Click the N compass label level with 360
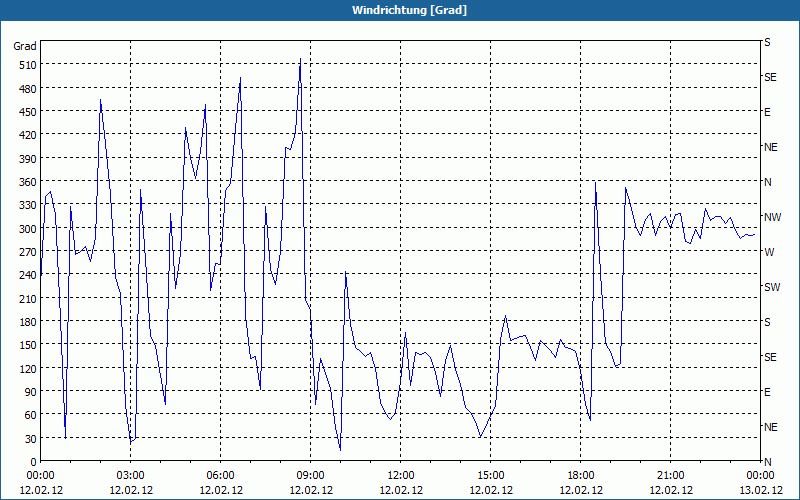Viewport: 800px width, 500px height. pyautogui.click(x=768, y=182)
